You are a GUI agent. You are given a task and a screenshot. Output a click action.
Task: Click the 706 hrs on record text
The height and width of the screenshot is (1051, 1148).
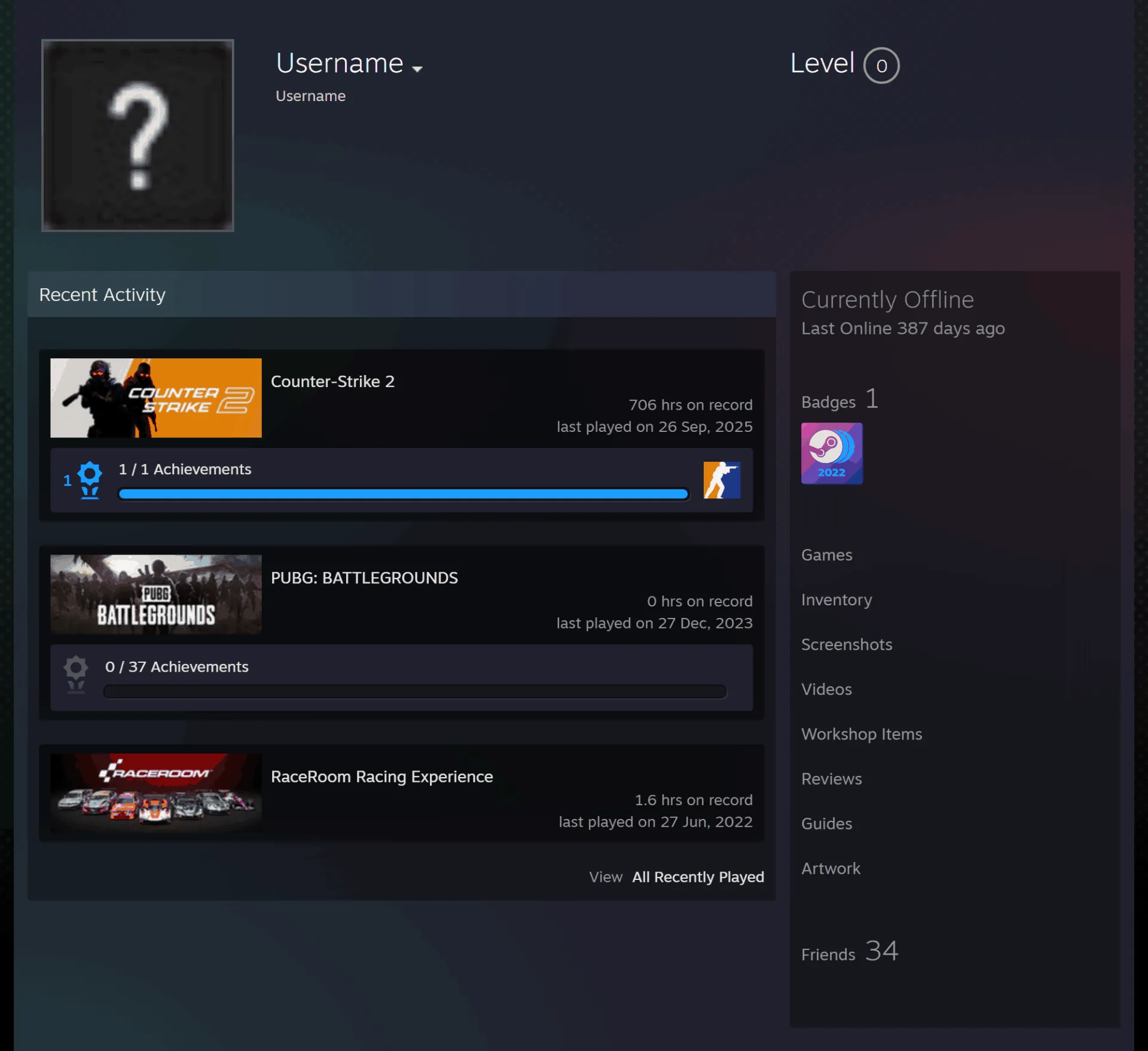(x=691, y=405)
